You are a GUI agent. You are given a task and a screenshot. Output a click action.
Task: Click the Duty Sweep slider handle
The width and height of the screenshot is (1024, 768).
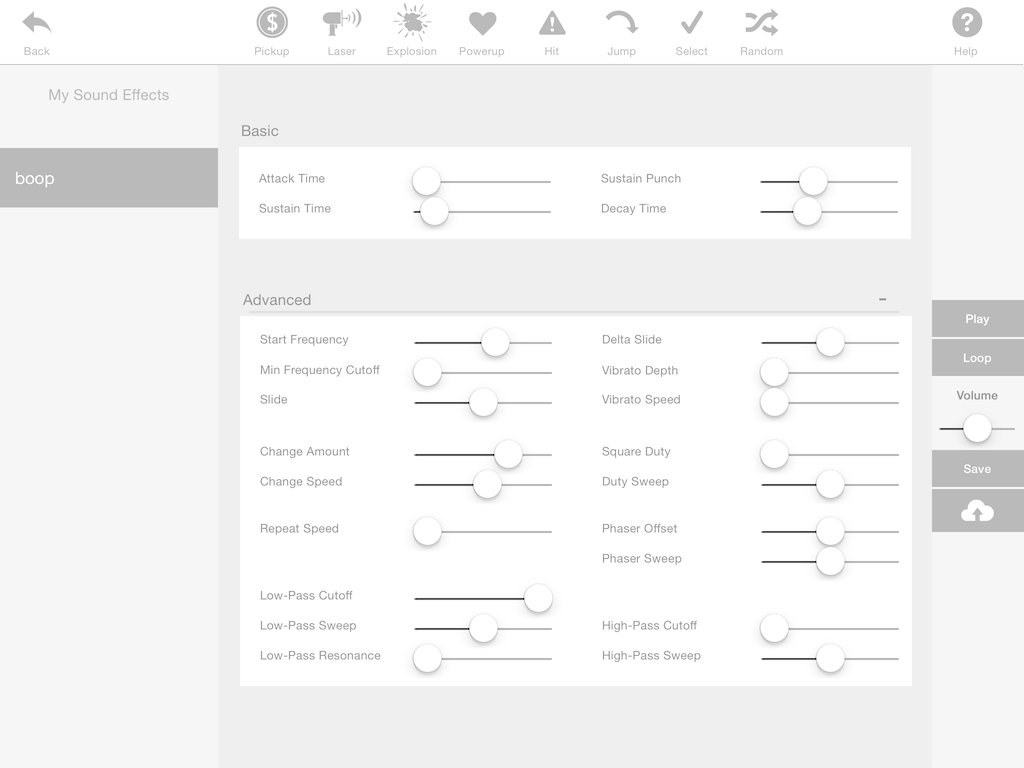pos(830,485)
